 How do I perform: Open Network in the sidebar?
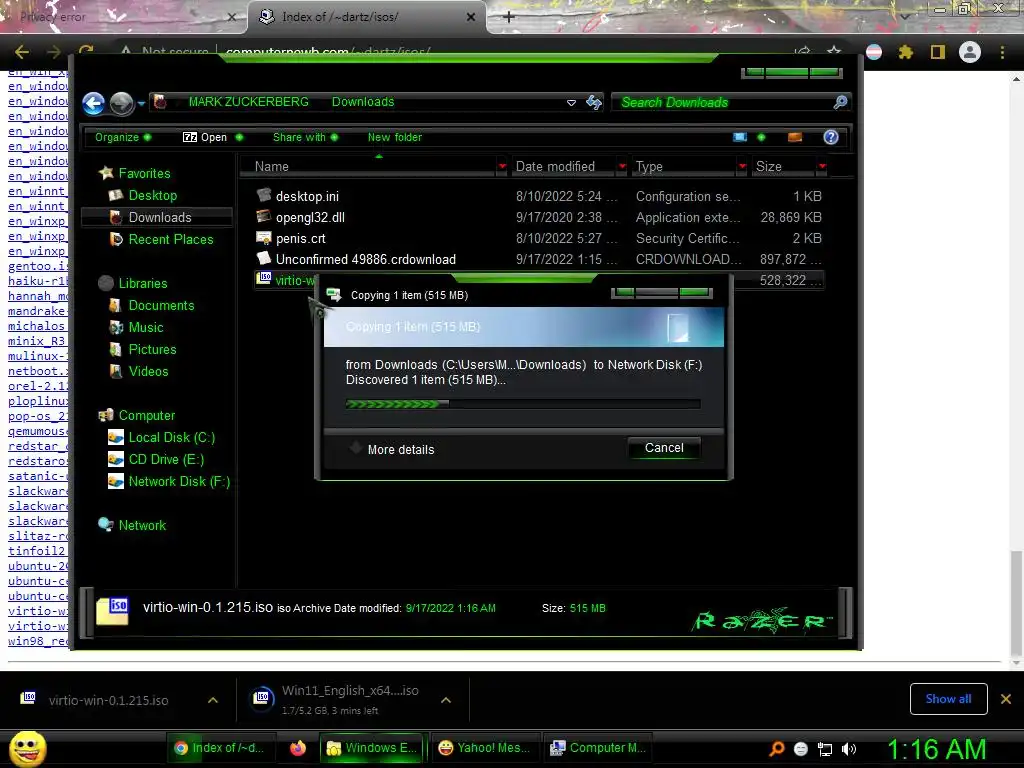(x=142, y=525)
